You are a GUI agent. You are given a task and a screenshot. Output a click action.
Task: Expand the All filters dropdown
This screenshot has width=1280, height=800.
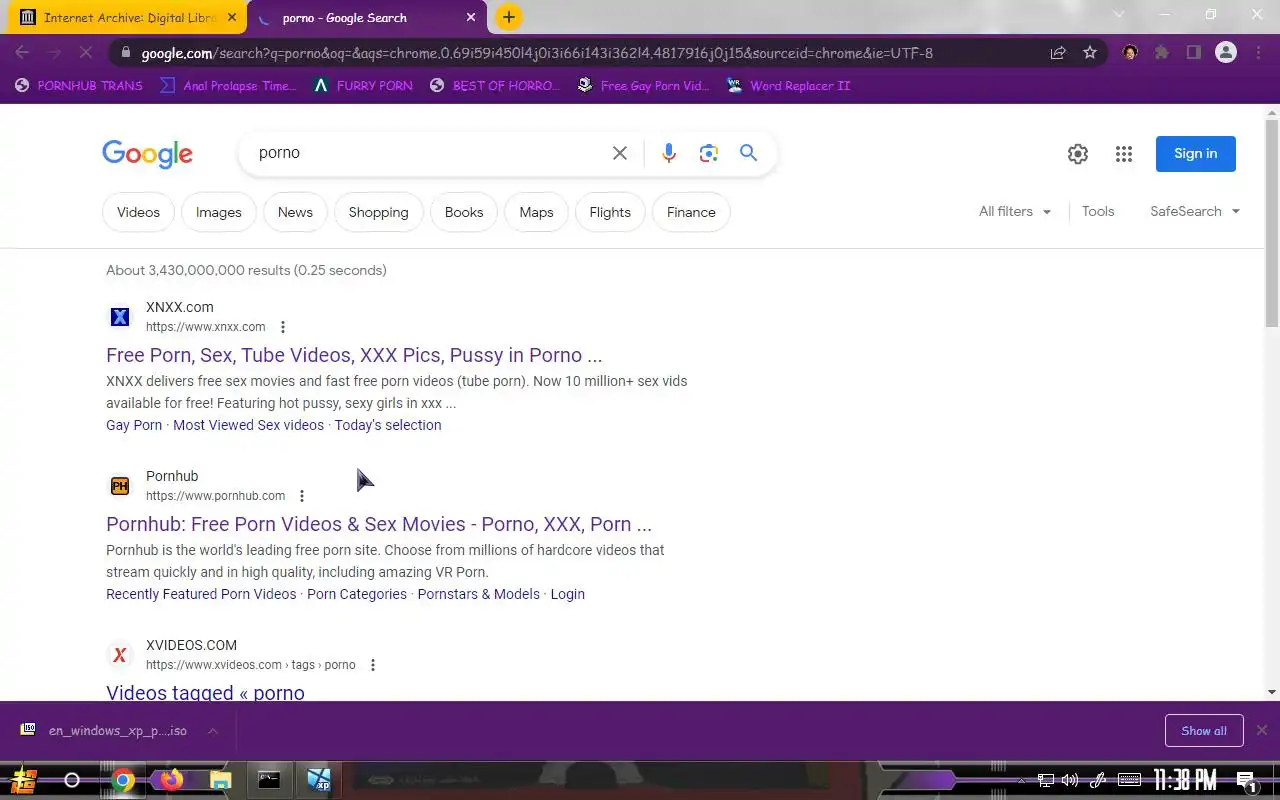tap(1015, 212)
